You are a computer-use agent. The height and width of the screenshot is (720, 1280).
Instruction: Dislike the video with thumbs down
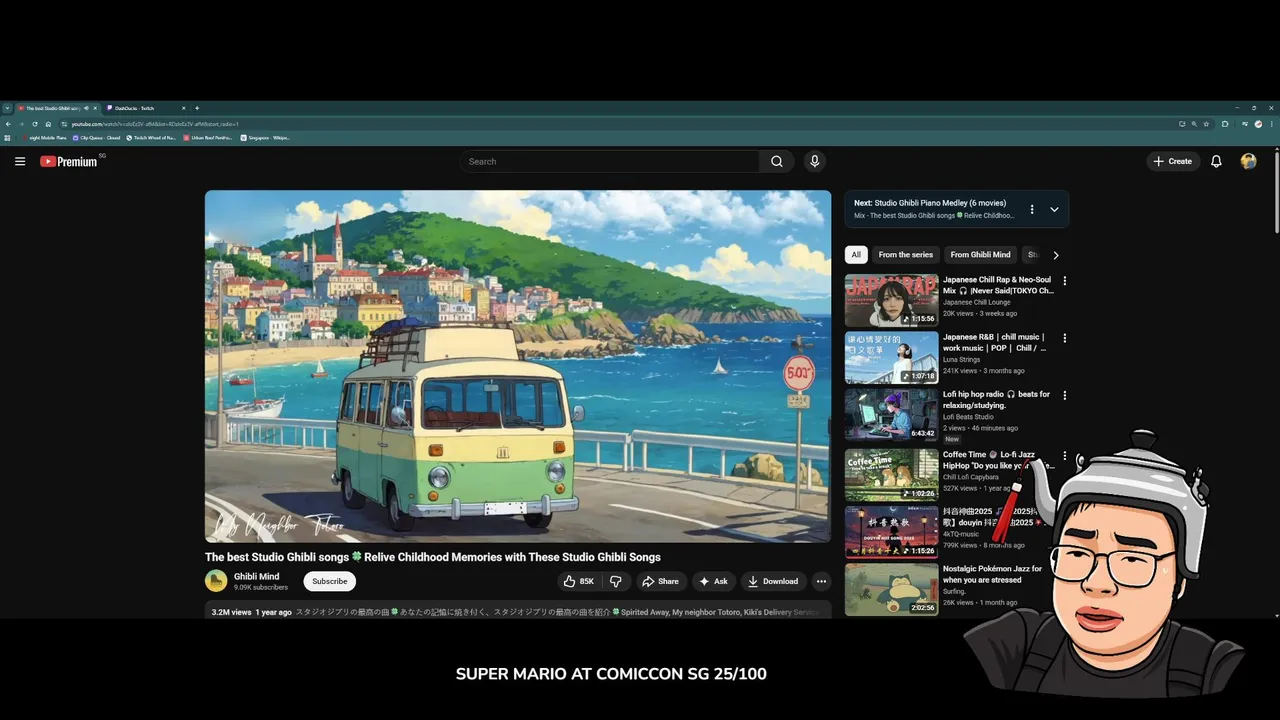(x=616, y=581)
